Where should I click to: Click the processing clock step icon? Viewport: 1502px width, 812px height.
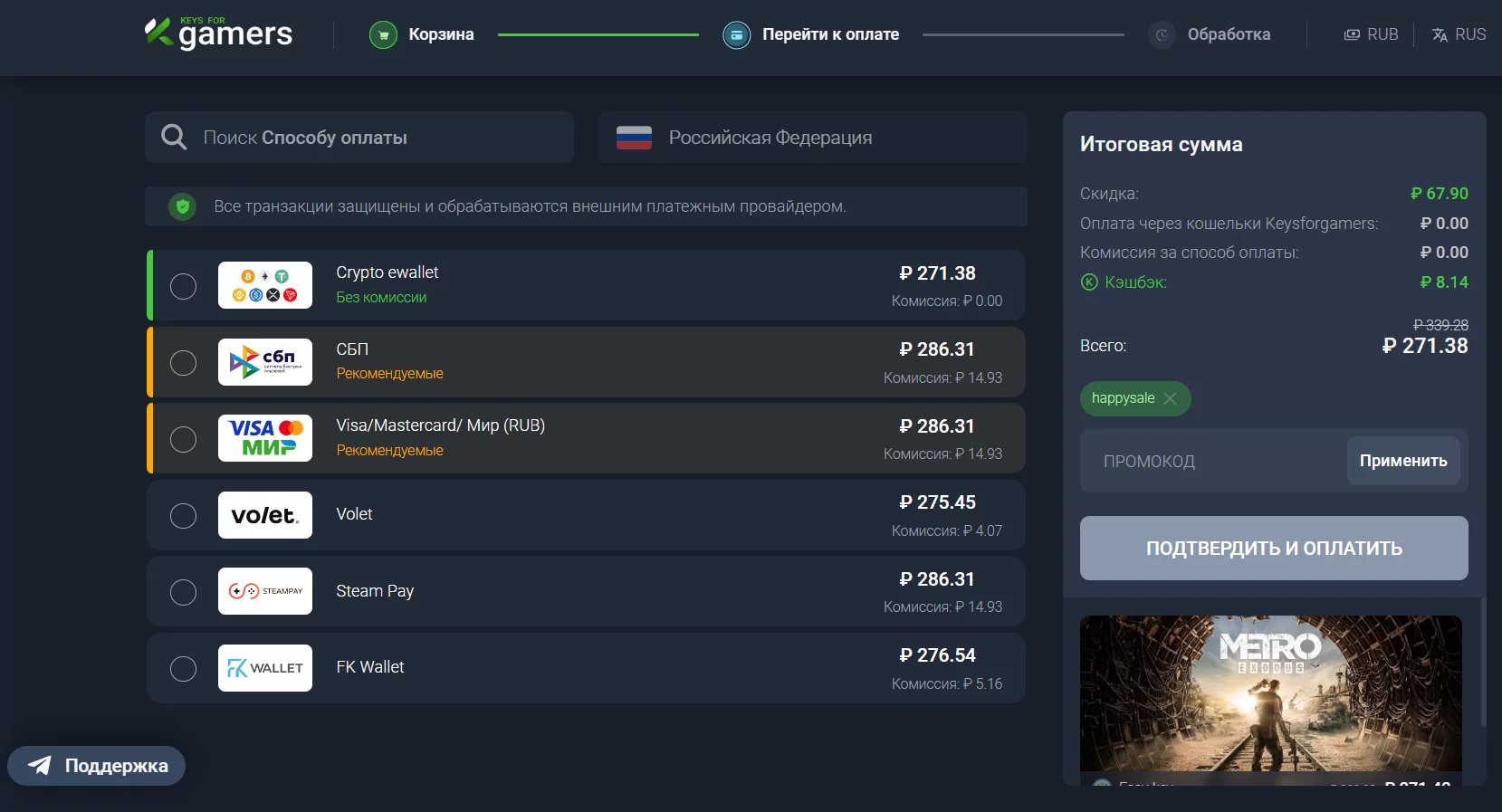tap(1162, 35)
